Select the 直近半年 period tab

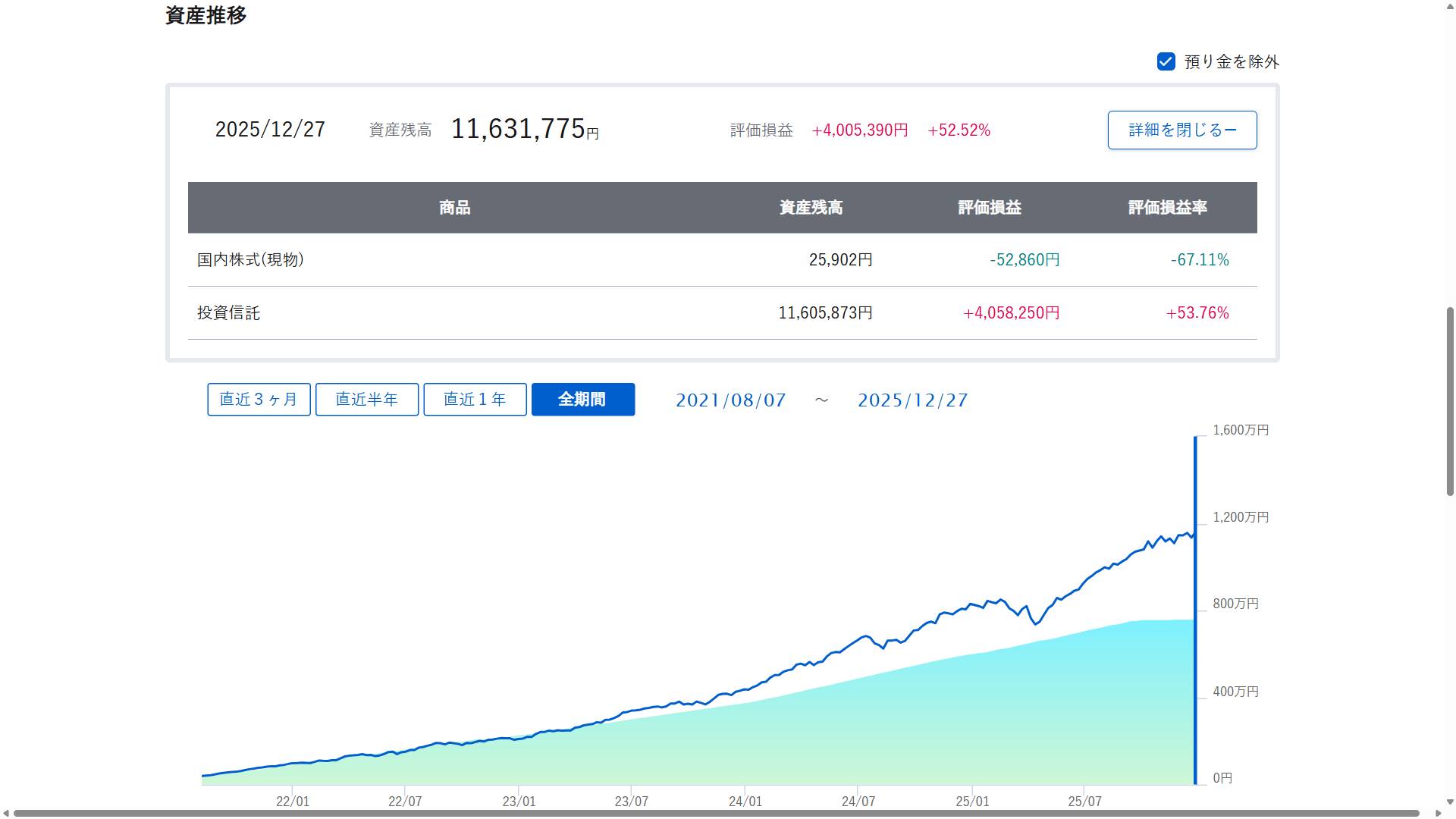tap(366, 400)
